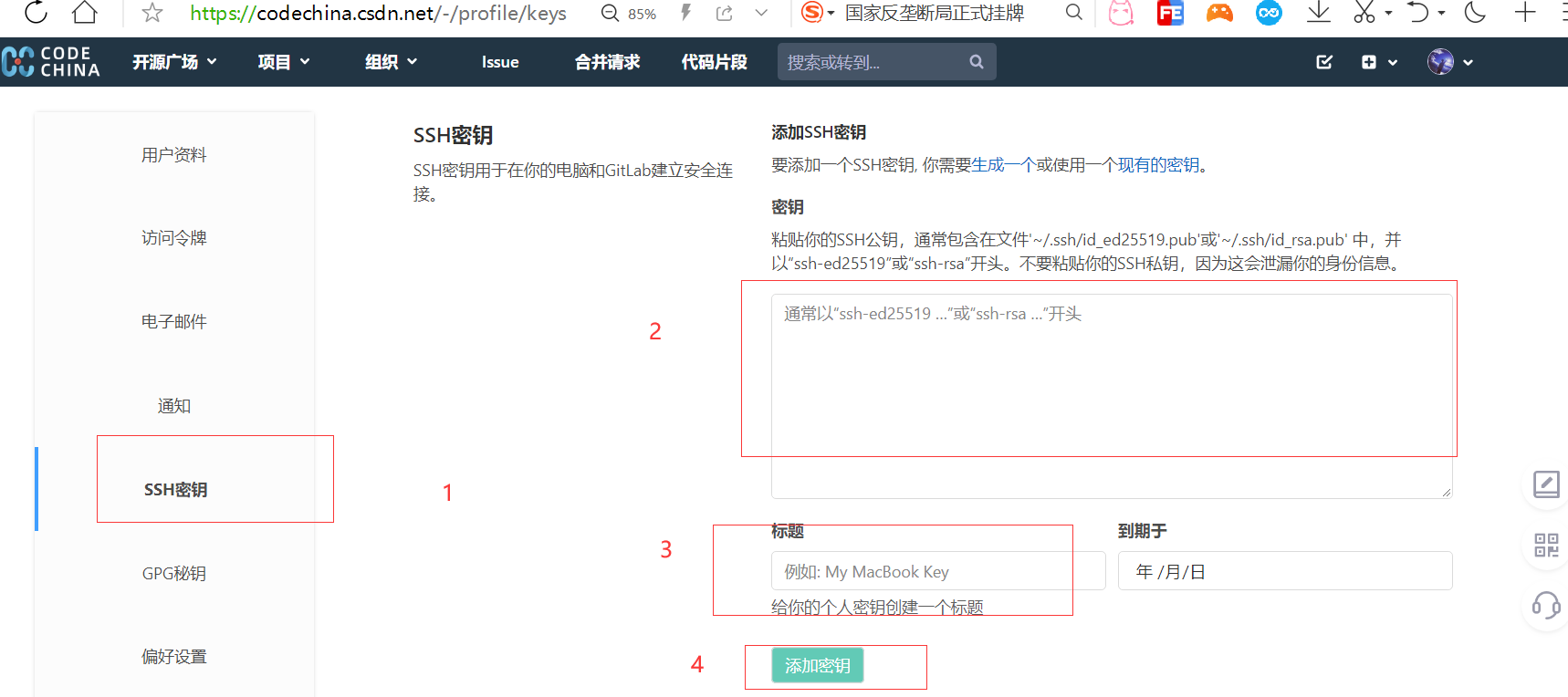Viewport: 1568px width, 697px height.
Task: Open the pink cat extension icon
Action: [x=1121, y=13]
